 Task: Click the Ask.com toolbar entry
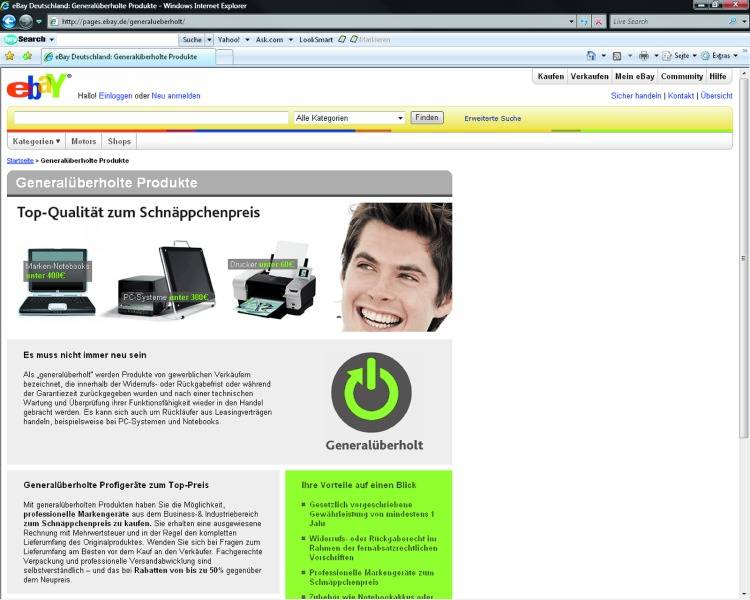(x=269, y=40)
